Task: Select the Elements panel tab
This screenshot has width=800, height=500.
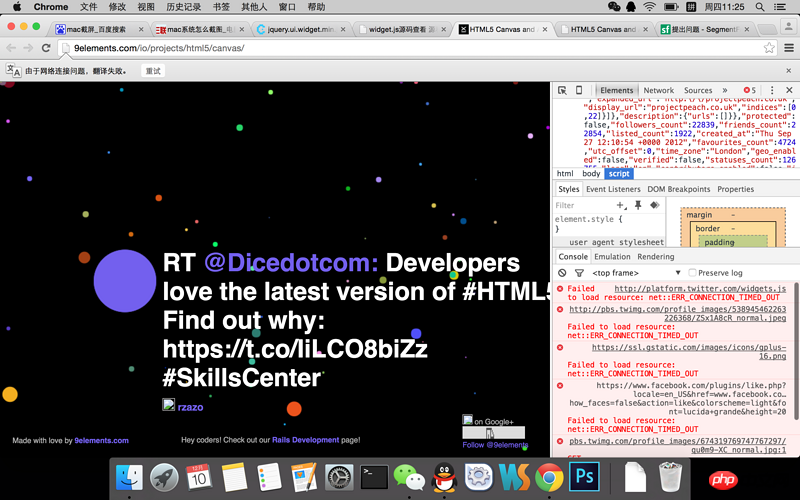Action: click(x=616, y=90)
